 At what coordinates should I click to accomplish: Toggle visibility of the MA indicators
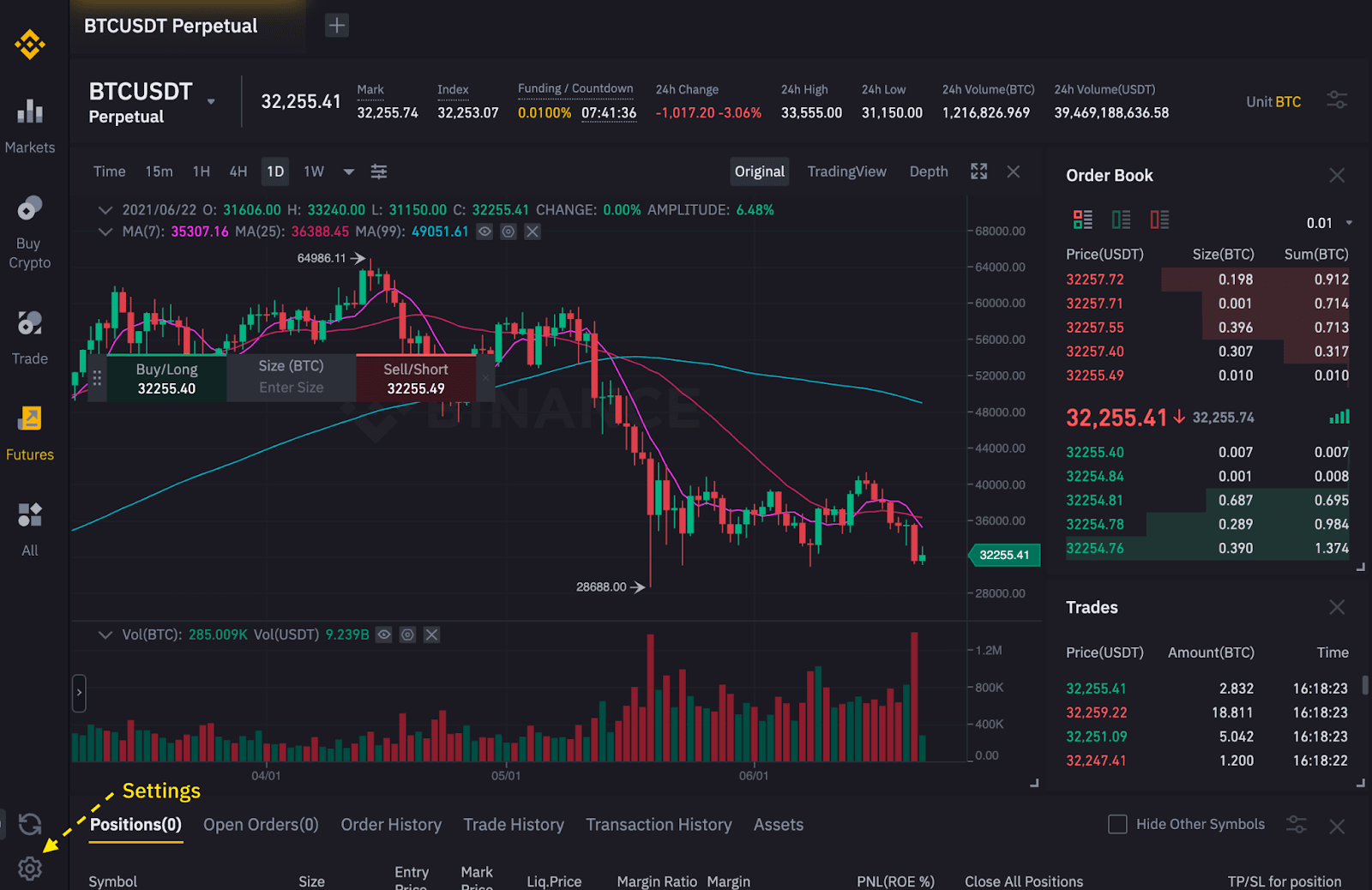coord(484,232)
